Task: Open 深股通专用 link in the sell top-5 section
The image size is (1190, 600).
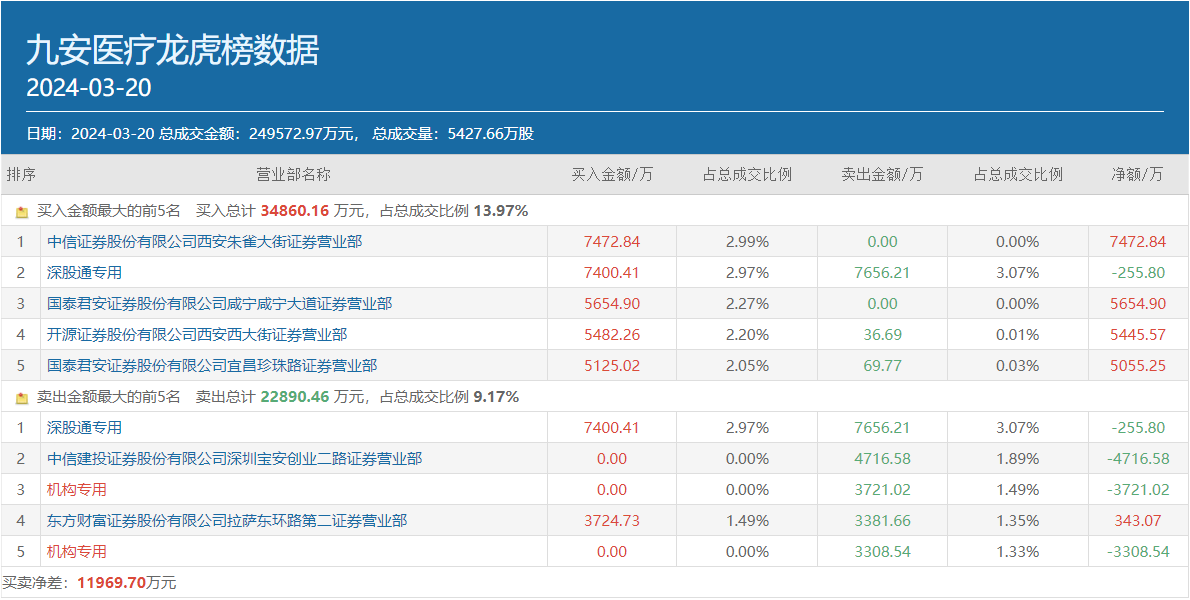Action: pyautogui.click(x=84, y=428)
